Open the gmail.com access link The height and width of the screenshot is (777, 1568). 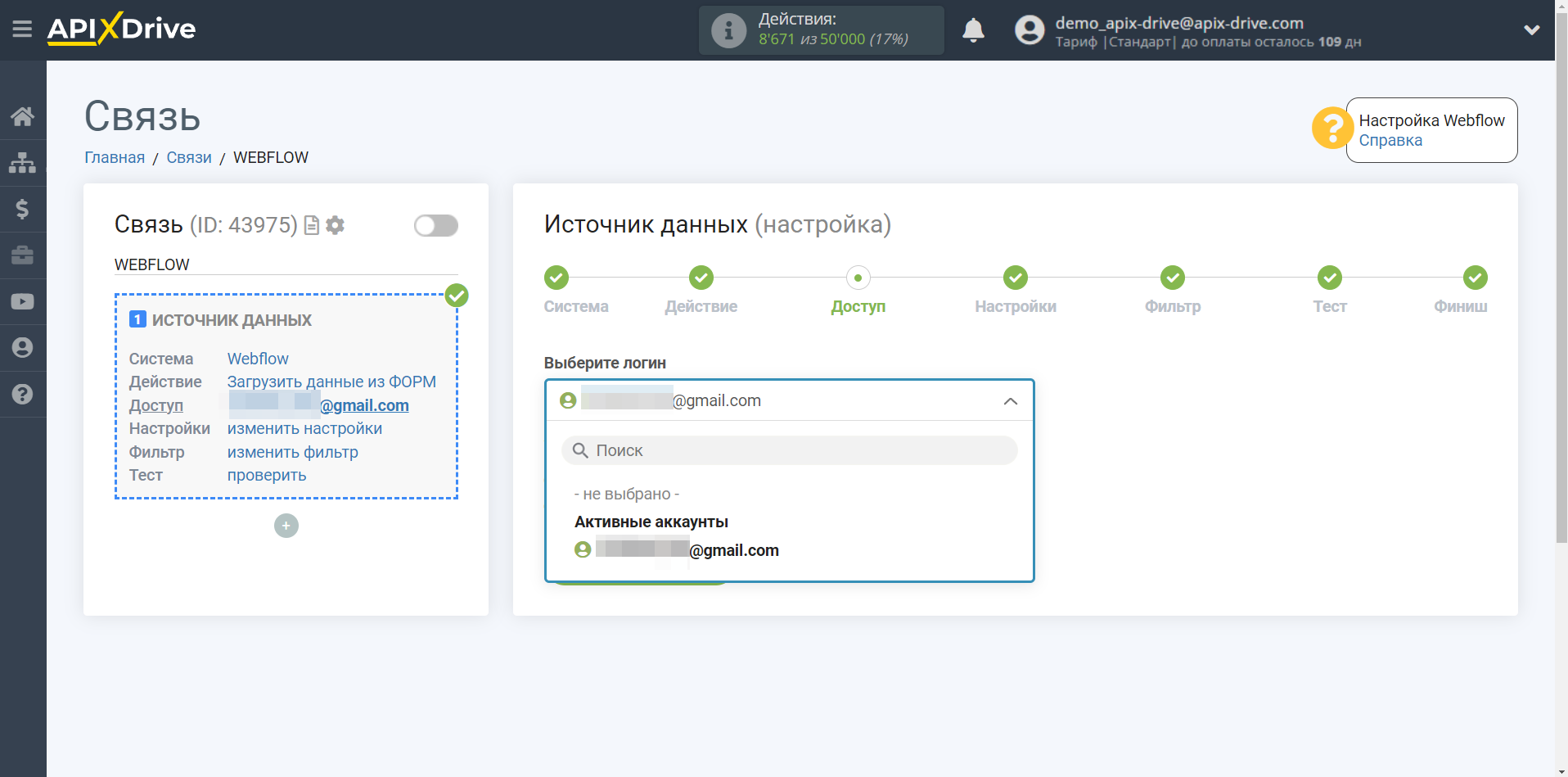point(318,405)
